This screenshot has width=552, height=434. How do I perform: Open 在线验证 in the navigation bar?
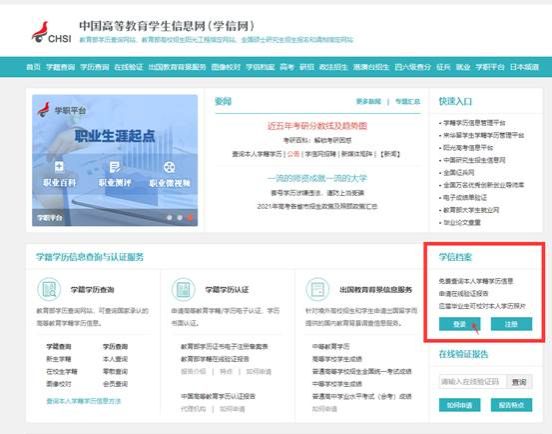click(x=128, y=67)
